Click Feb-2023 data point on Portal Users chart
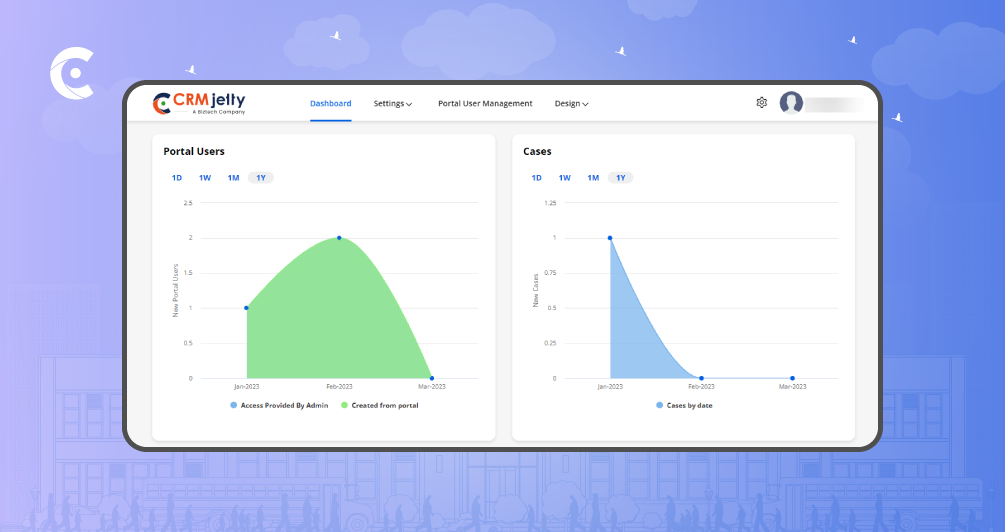The height and width of the screenshot is (532, 1005). pyautogui.click(x=339, y=238)
